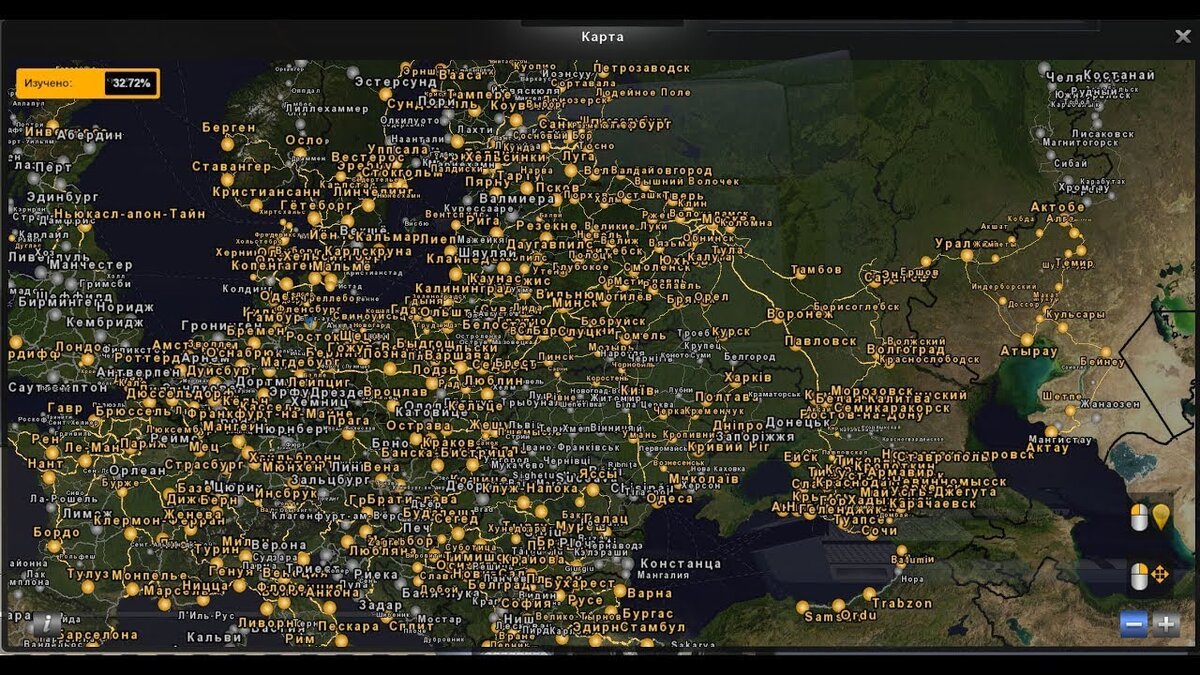Image resolution: width=1200 pixels, height=675 pixels.
Task: Select the city label 'Курск'
Action: tap(731, 332)
